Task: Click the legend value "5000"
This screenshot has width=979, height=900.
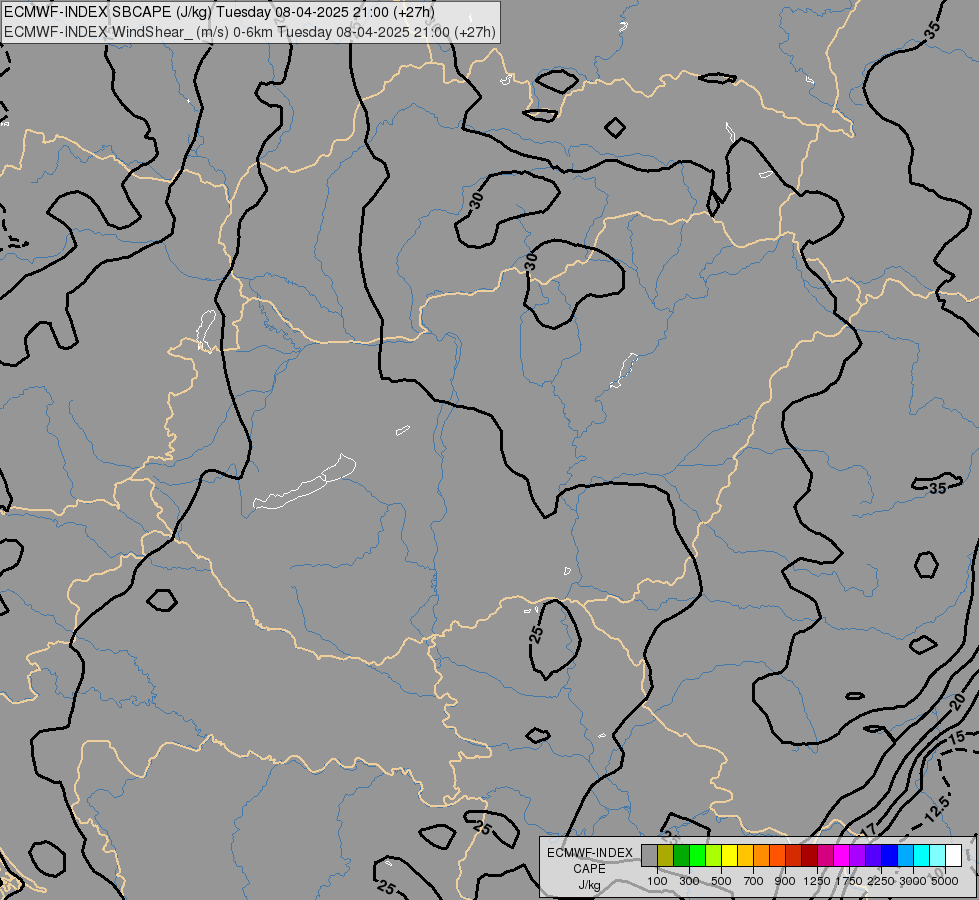Action: [945, 881]
